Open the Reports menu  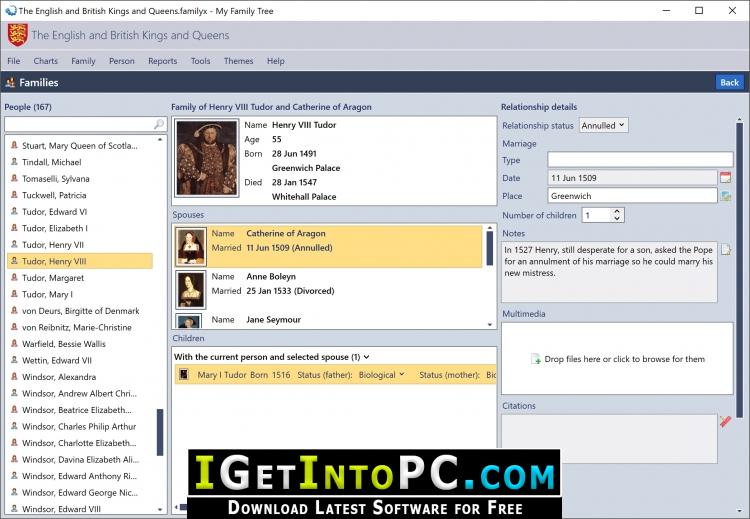click(163, 61)
